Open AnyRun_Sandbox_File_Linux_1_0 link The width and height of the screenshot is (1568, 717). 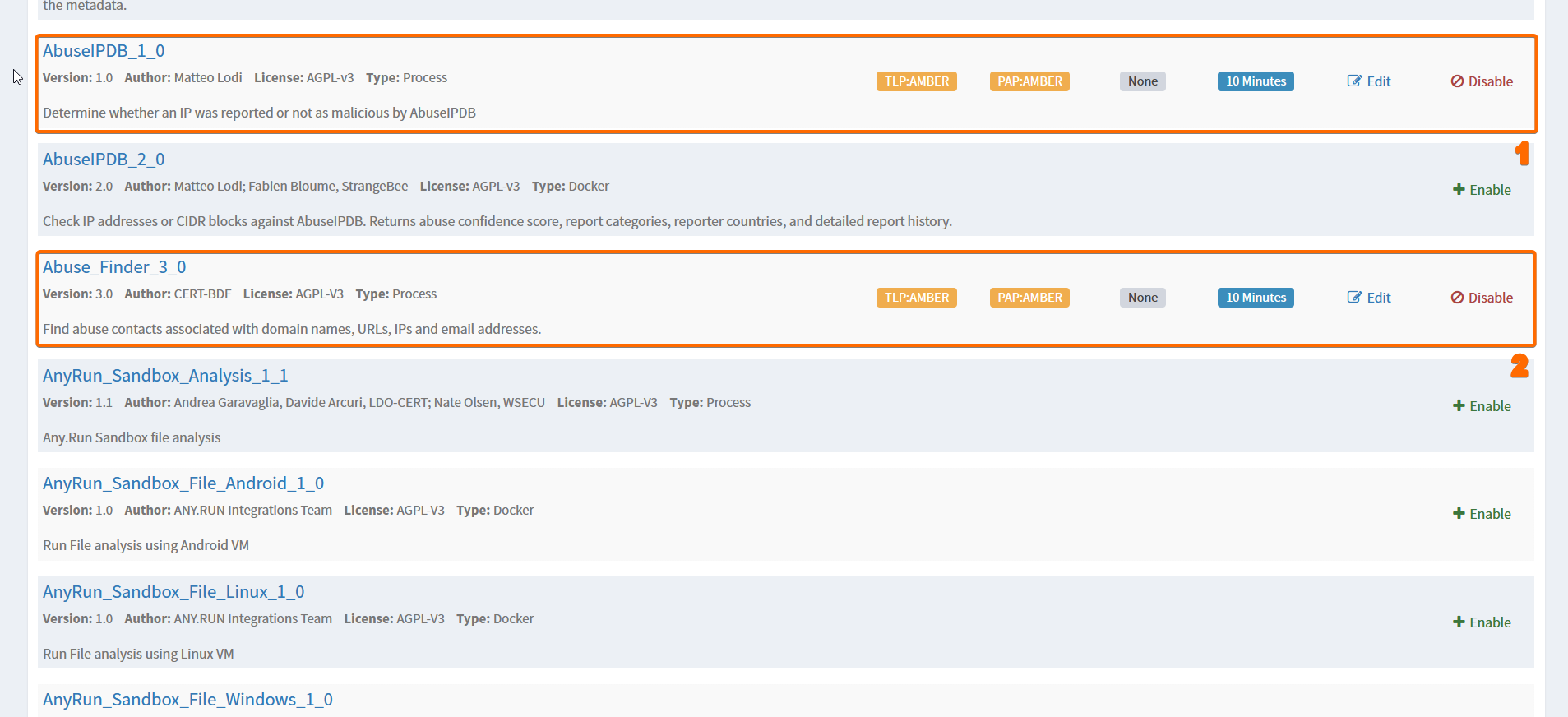click(173, 592)
